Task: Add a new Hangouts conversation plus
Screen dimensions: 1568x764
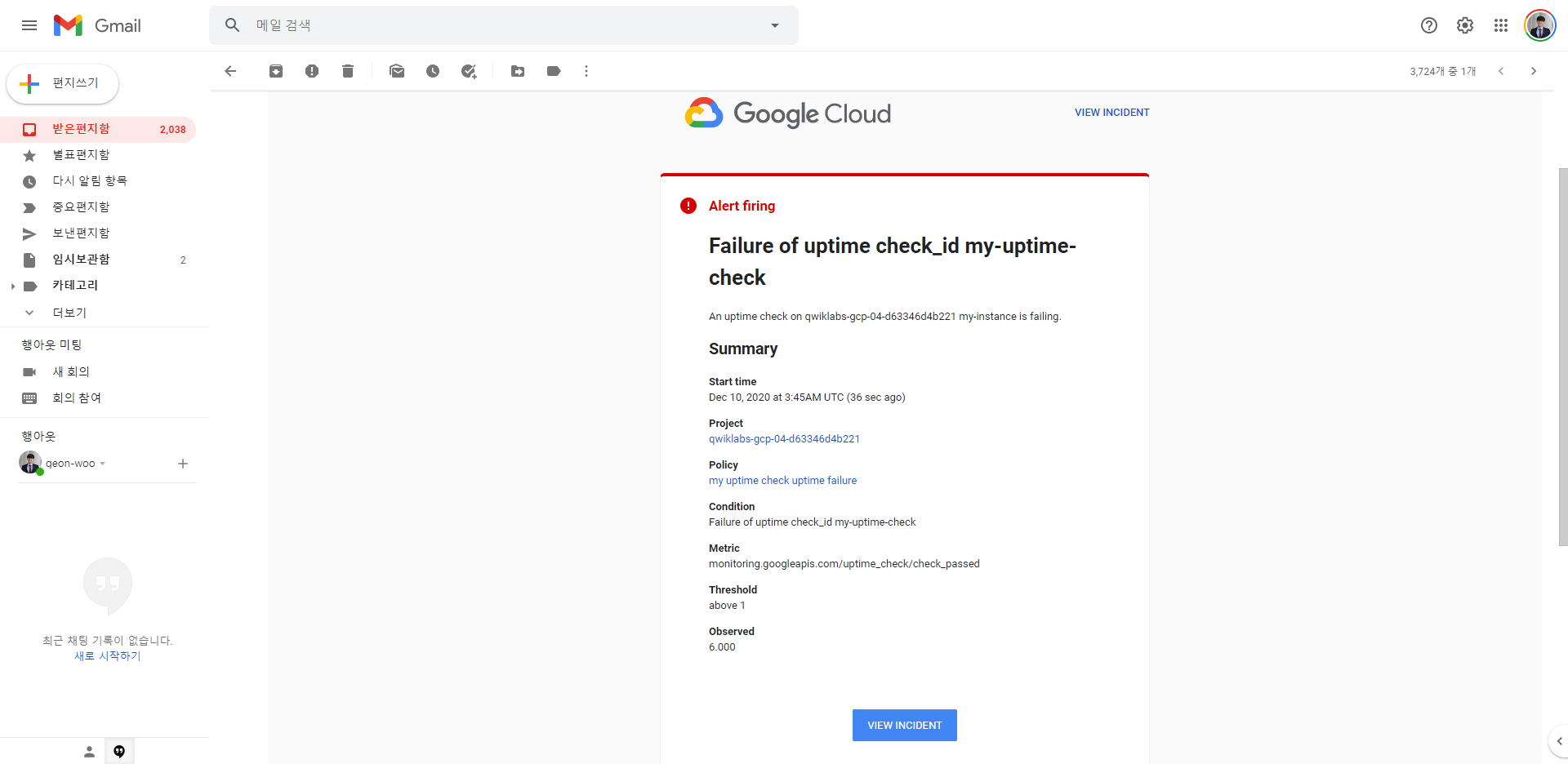Action: tap(183, 464)
